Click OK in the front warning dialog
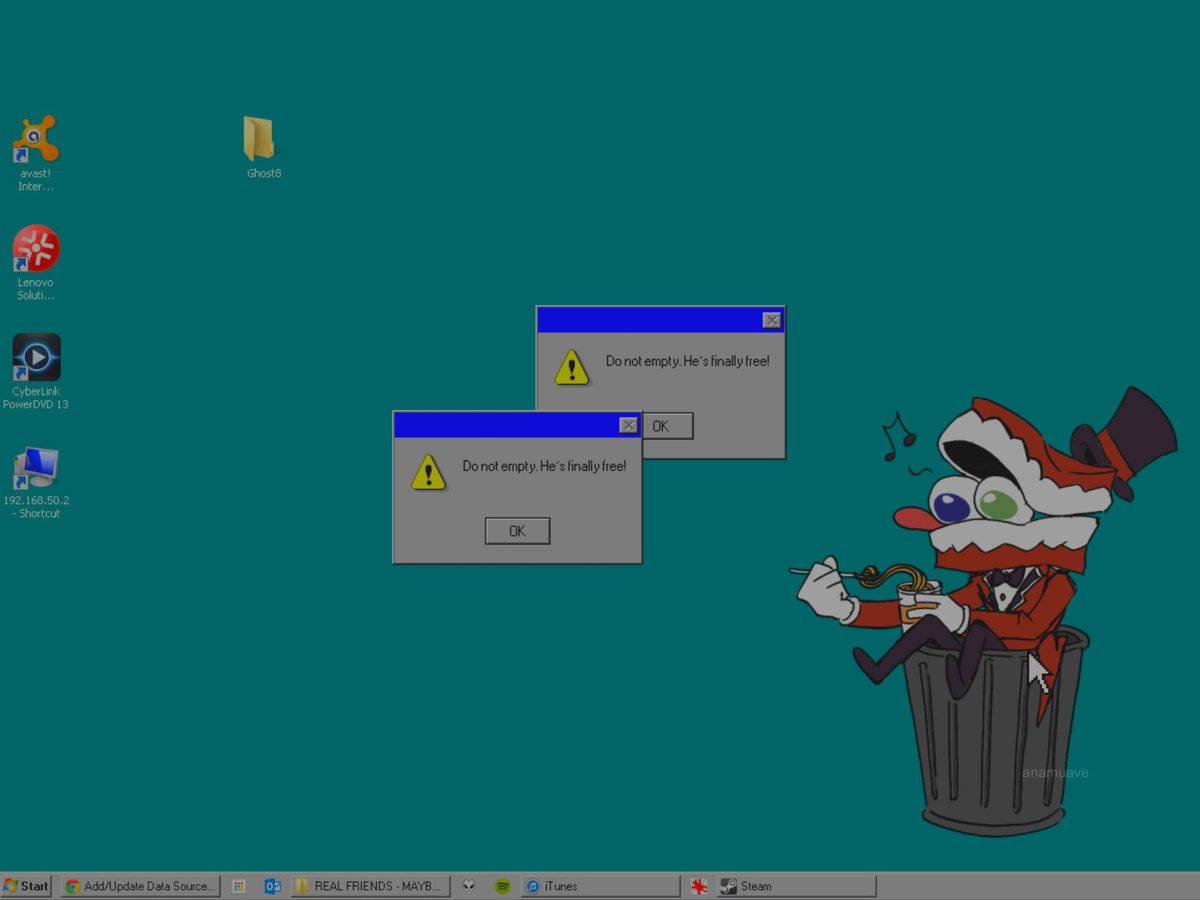This screenshot has height=900, width=1200. (x=517, y=531)
